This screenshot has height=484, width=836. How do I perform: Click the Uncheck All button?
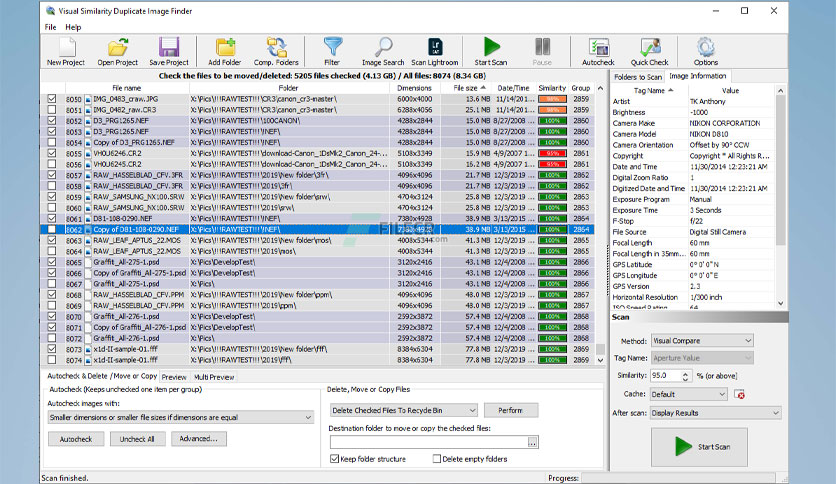pyautogui.click(x=137, y=439)
